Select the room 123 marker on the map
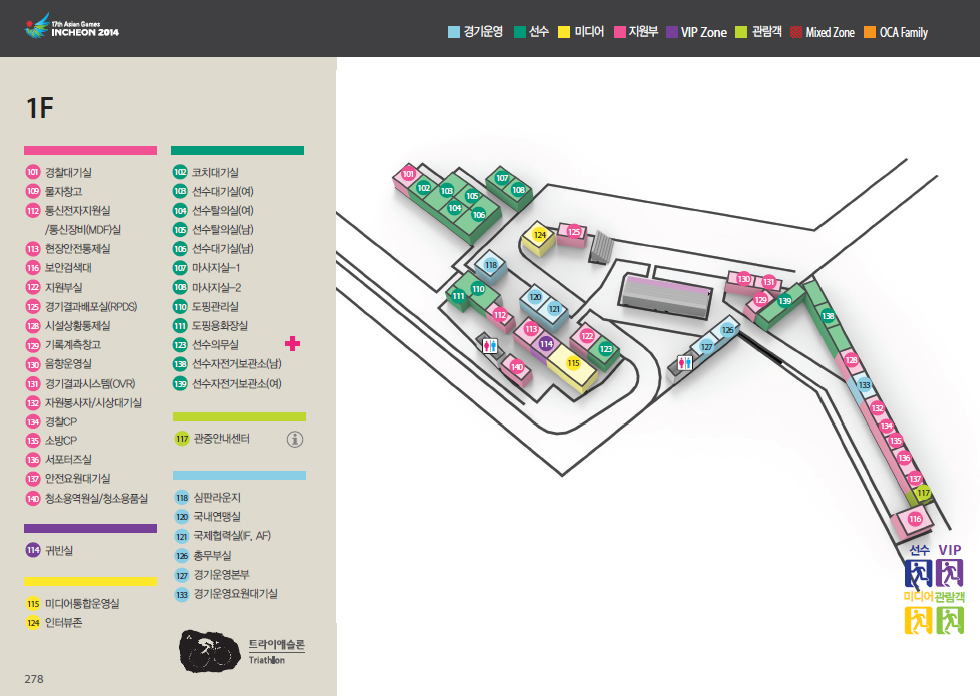The width and height of the screenshot is (980, 696). coord(606,349)
